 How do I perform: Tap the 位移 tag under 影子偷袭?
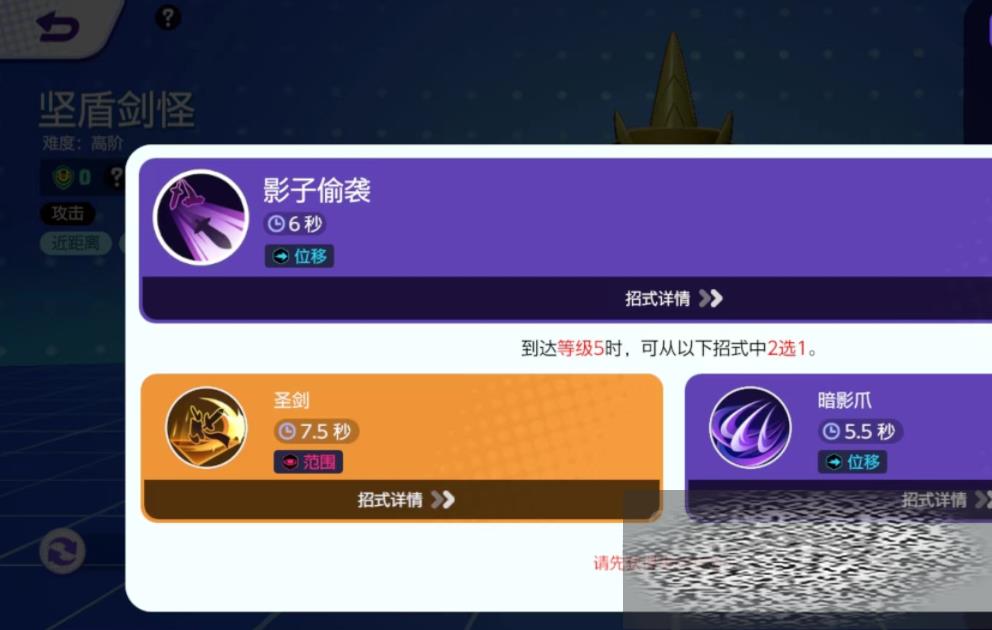coord(299,256)
